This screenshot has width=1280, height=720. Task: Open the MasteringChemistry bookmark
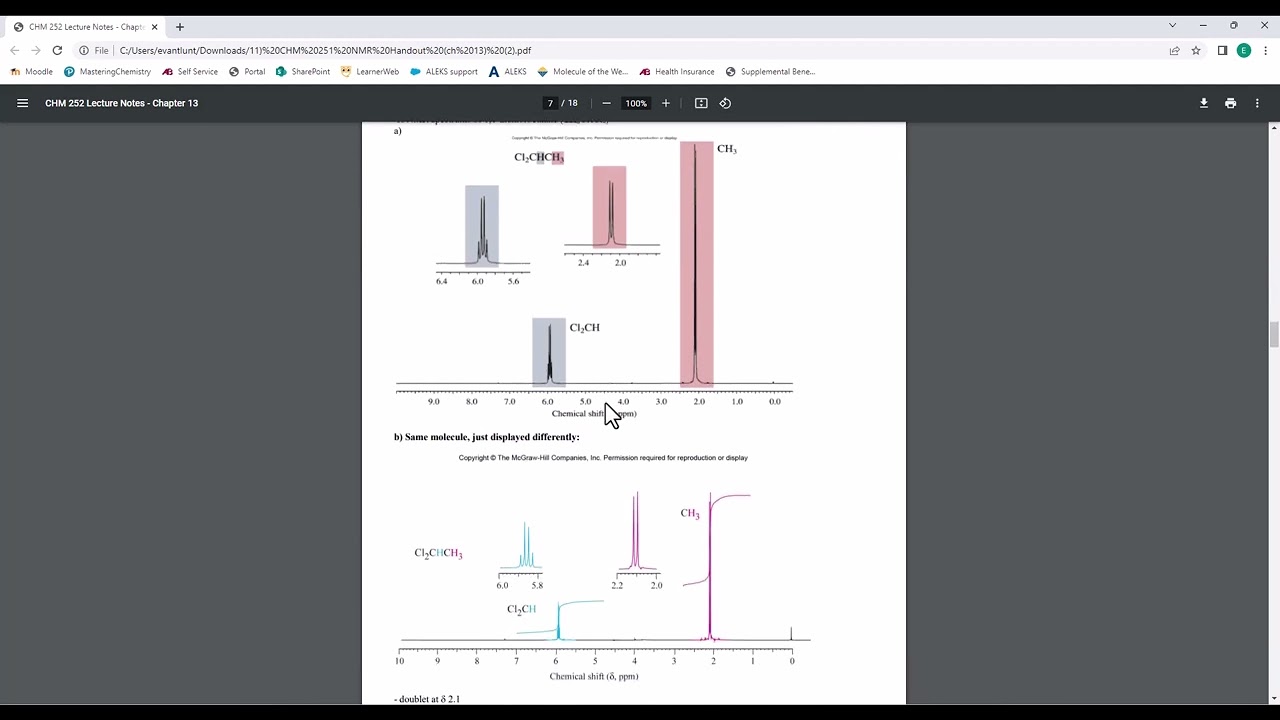pyautogui.click(x=107, y=72)
